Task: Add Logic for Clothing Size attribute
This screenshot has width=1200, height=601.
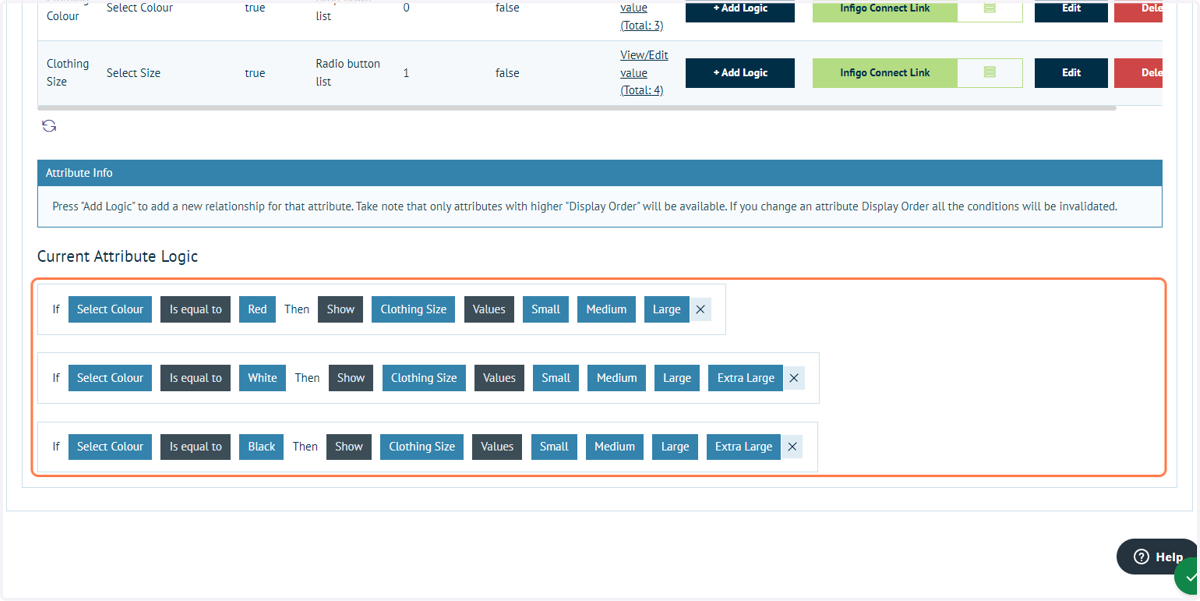Action: point(740,72)
